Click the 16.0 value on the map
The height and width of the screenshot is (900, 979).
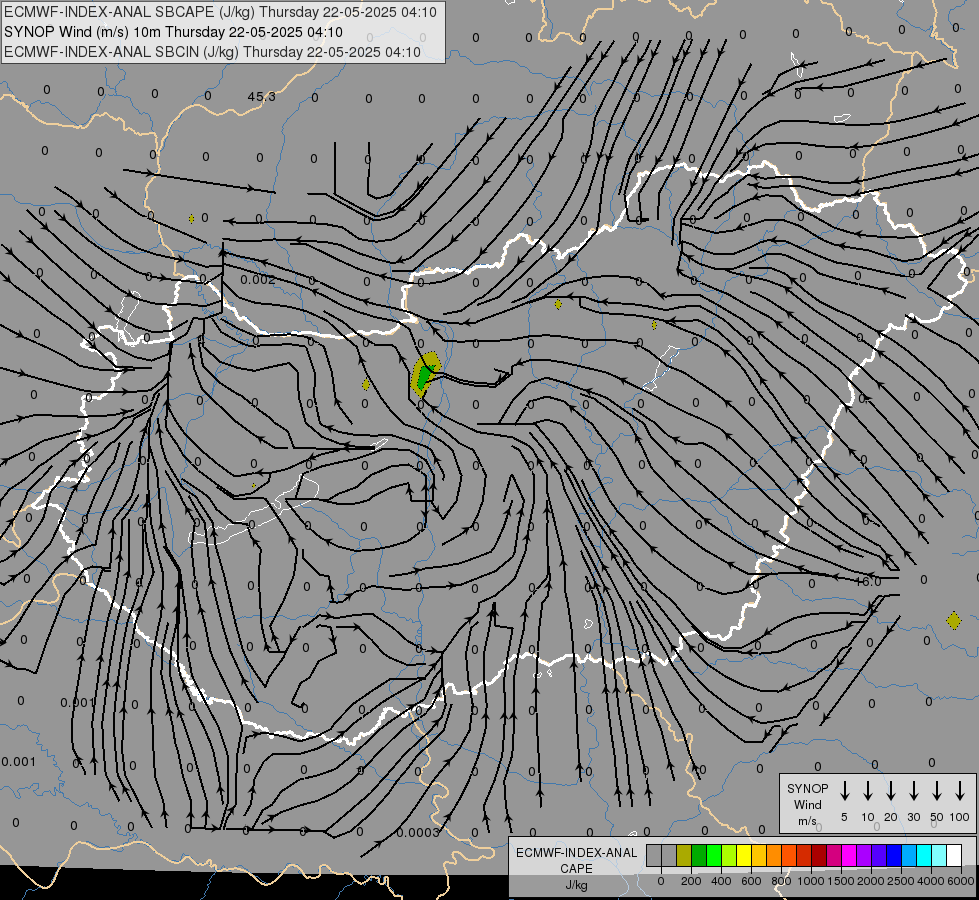point(868,581)
